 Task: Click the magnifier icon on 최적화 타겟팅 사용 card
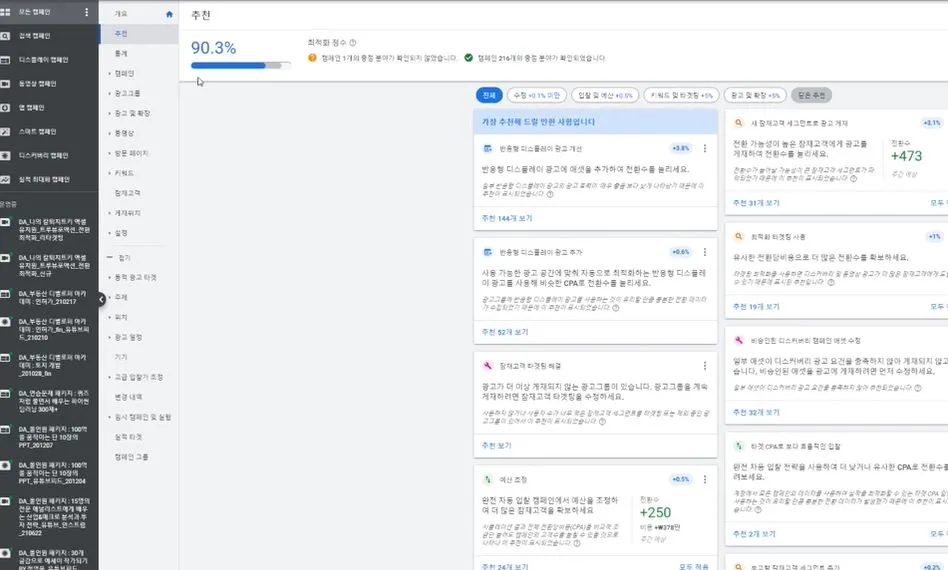738,236
